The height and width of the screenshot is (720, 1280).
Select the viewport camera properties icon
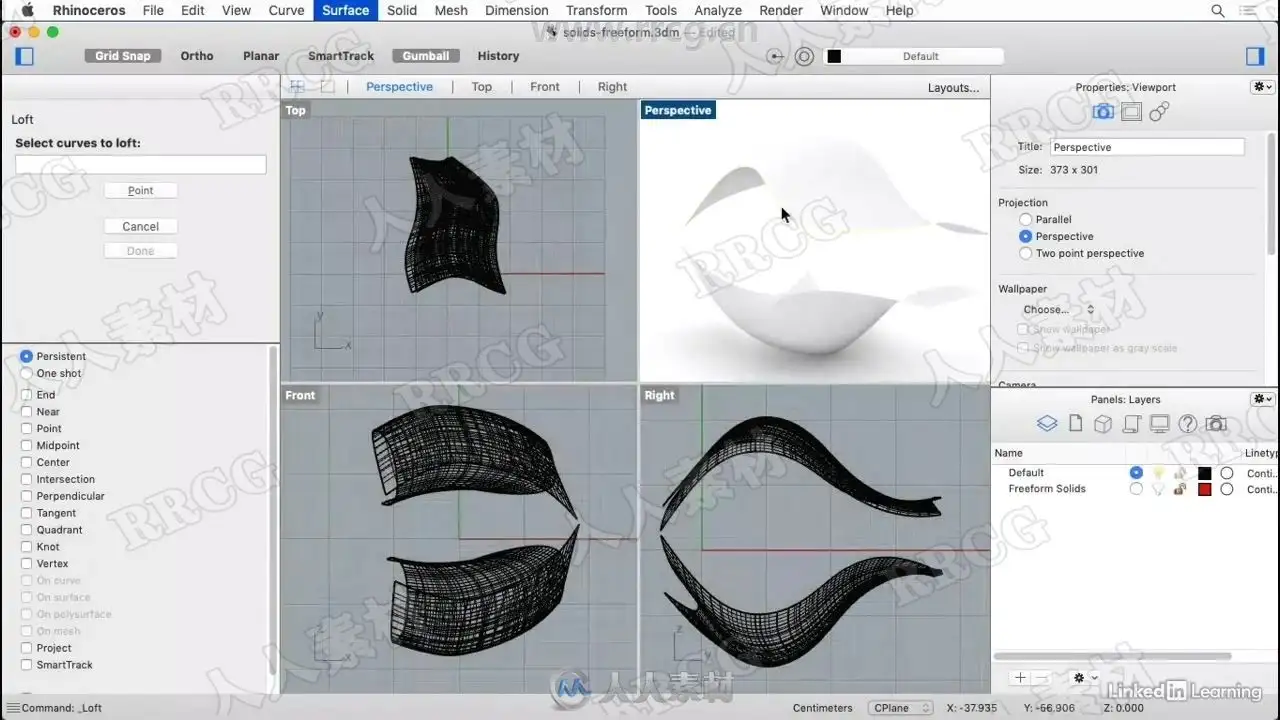tap(1103, 112)
